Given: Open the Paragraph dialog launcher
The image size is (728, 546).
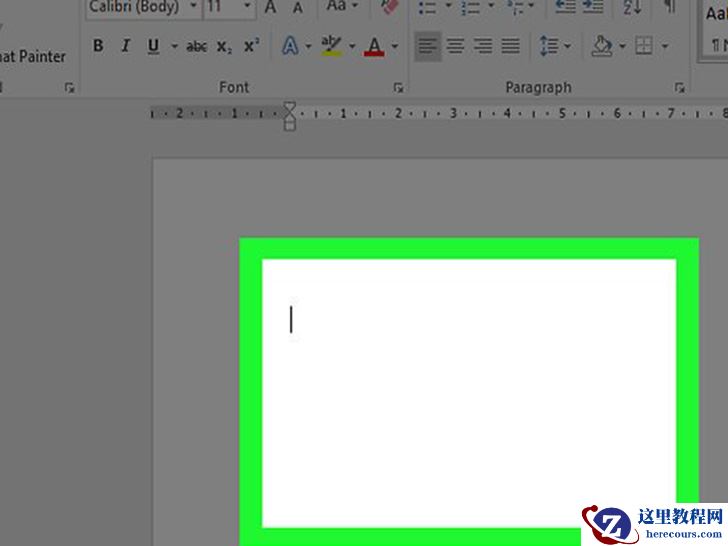Looking at the screenshot, I should click(680, 87).
